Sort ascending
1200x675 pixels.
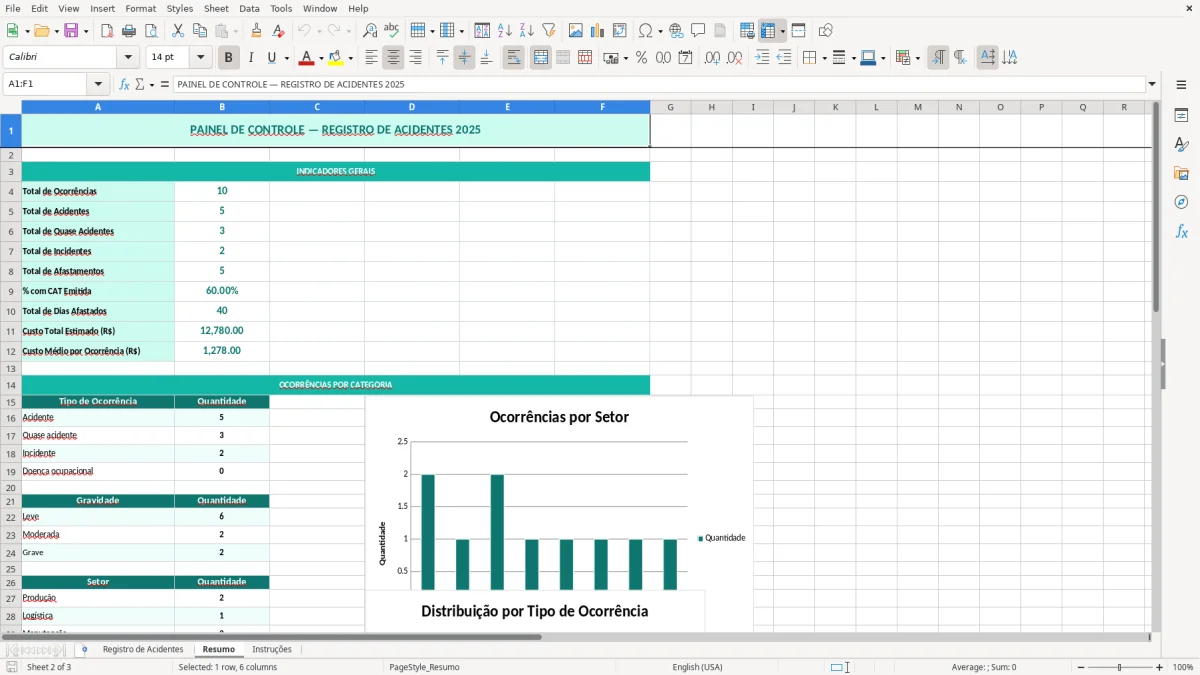point(504,31)
